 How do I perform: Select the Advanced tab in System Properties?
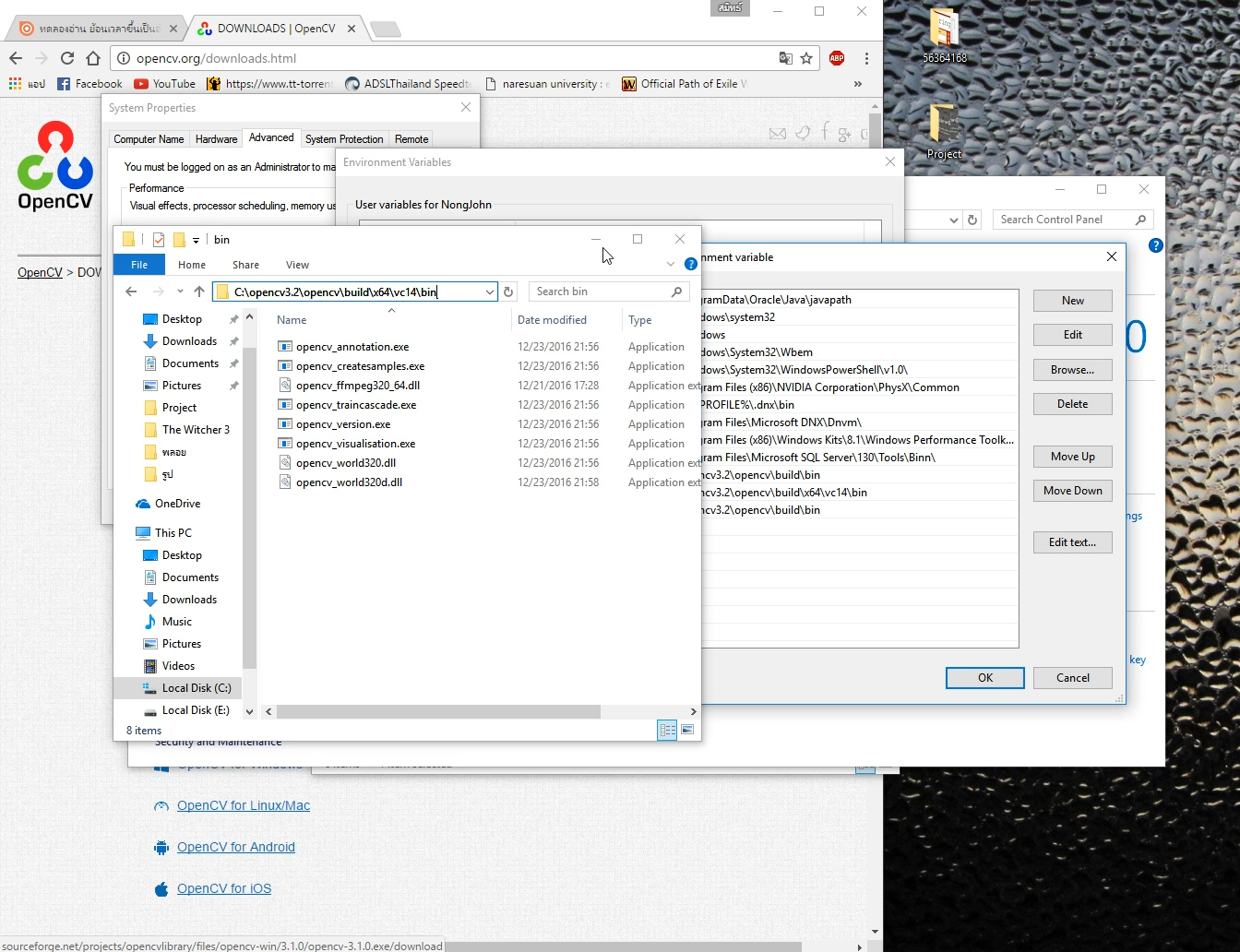(x=270, y=137)
